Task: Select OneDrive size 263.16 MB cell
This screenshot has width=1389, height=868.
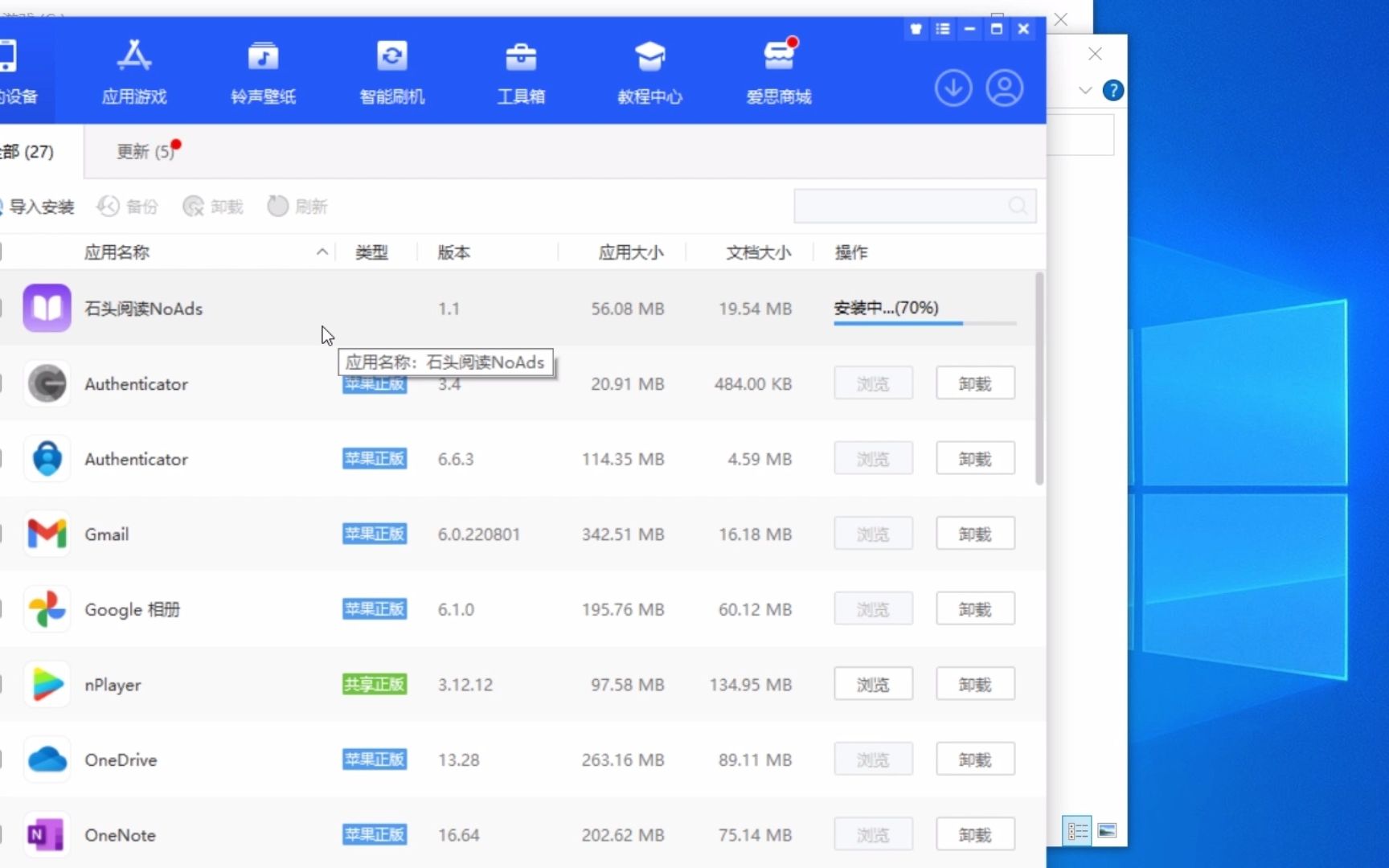Action: [x=623, y=759]
